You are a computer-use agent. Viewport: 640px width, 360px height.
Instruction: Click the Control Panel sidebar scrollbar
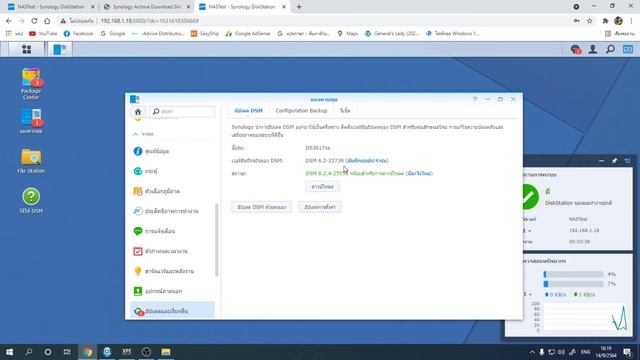pyautogui.click(x=216, y=240)
